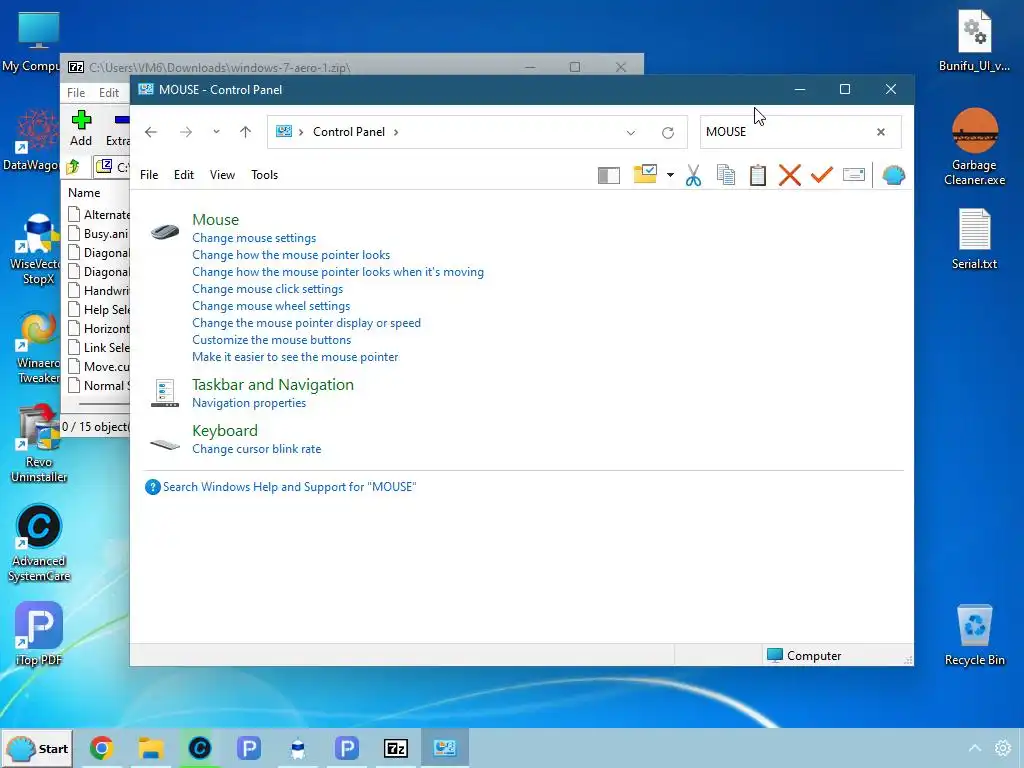Click Control Panel in address breadcrumb

tap(349, 132)
